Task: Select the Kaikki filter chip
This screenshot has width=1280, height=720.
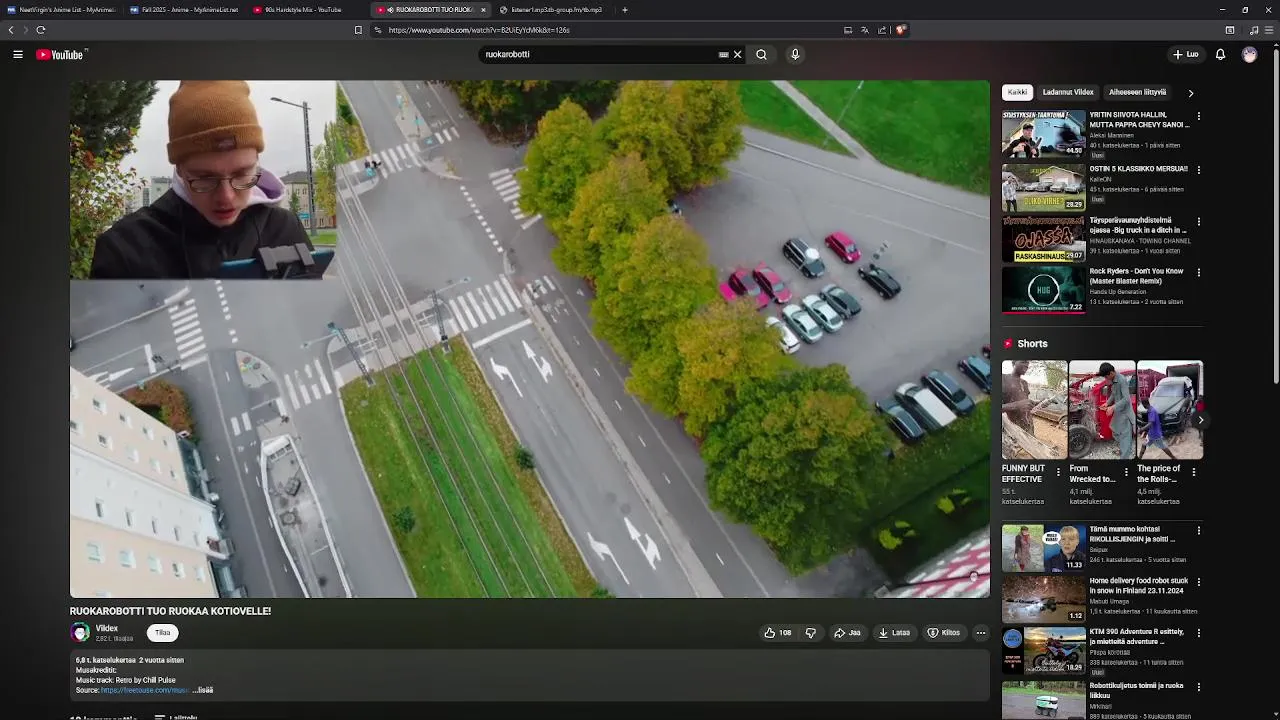Action: pos(1017,92)
